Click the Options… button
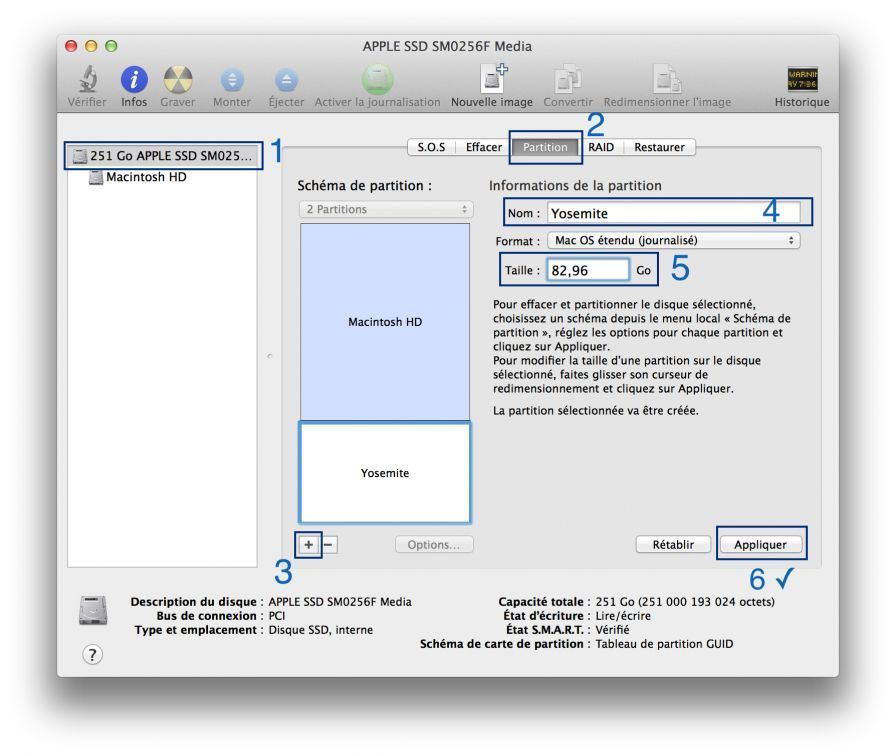The image size is (896, 756). click(x=434, y=545)
